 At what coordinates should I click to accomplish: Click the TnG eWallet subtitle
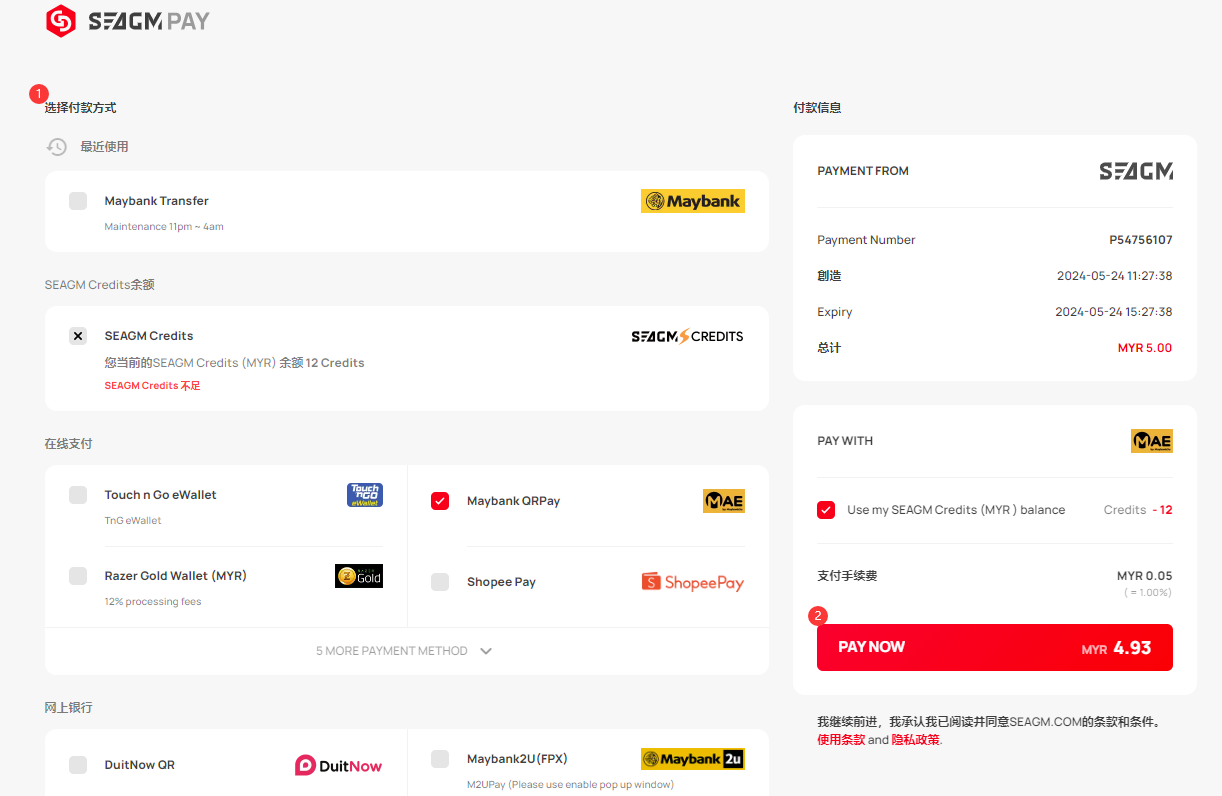point(133,521)
